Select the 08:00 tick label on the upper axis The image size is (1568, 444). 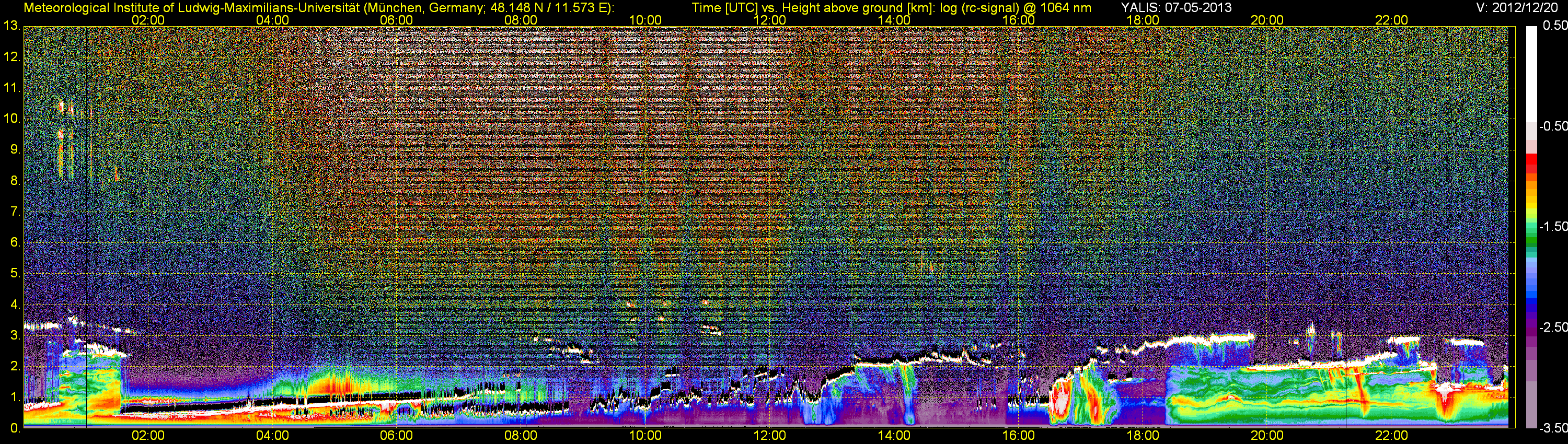tap(521, 20)
